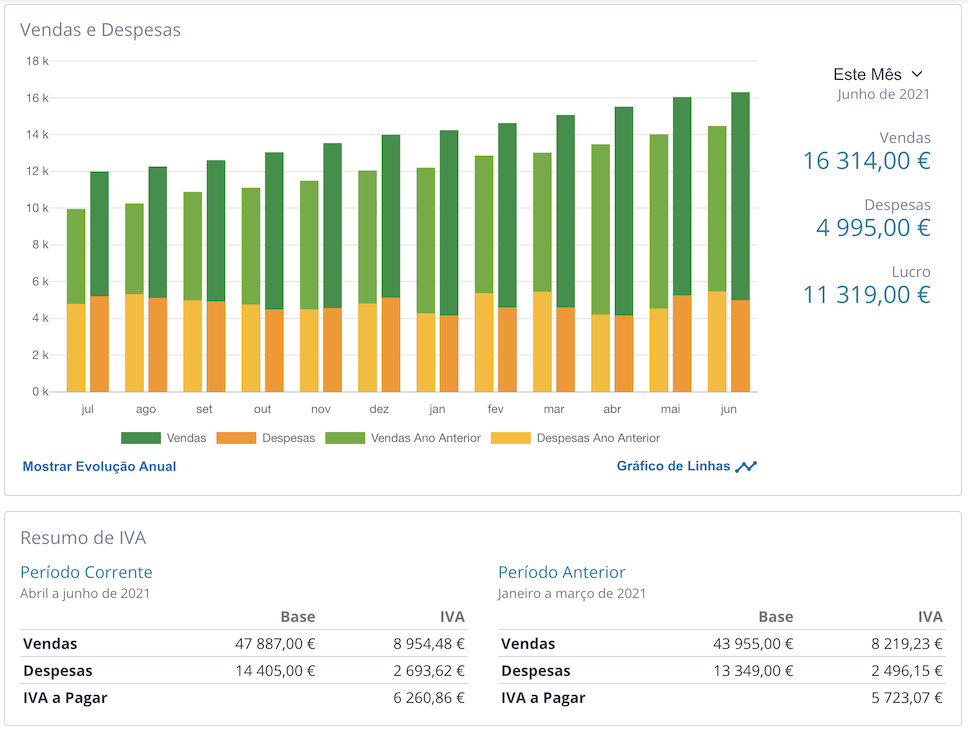
Task: Click the 16 314,00 € Vendas total
Action: [866, 161]
